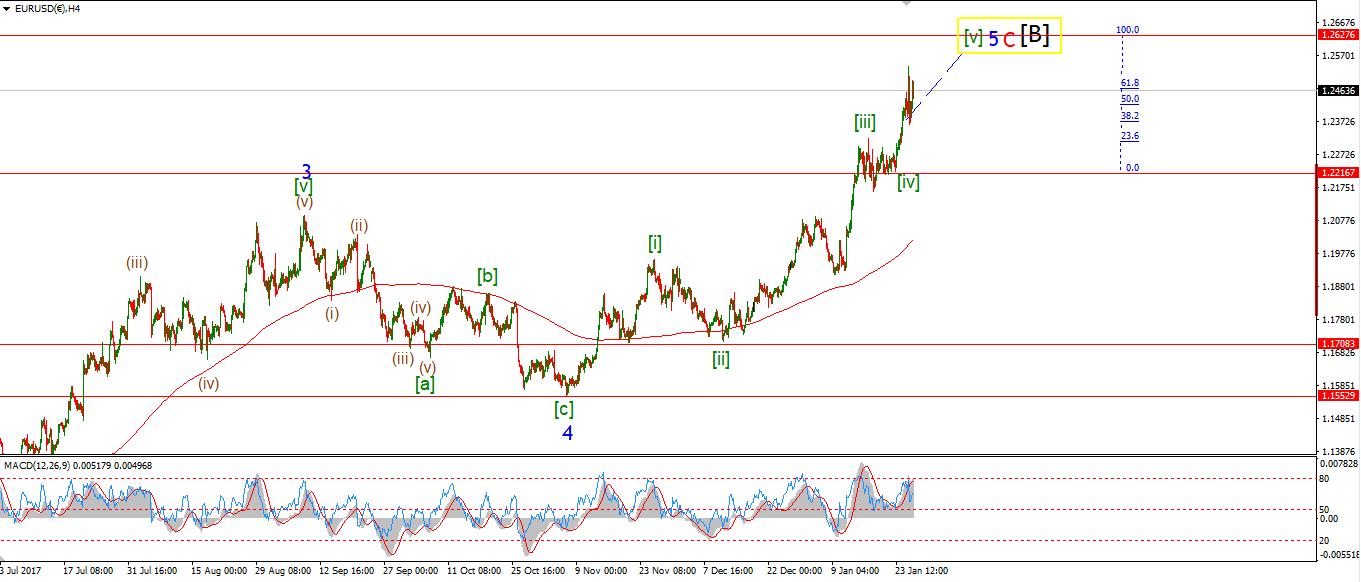Image resolution: width=1361 pixels, height=582 pixels.
Task: Click the Fibonacci 23.6 level label
Action: pyautogui.click(x=1130, y=136)
